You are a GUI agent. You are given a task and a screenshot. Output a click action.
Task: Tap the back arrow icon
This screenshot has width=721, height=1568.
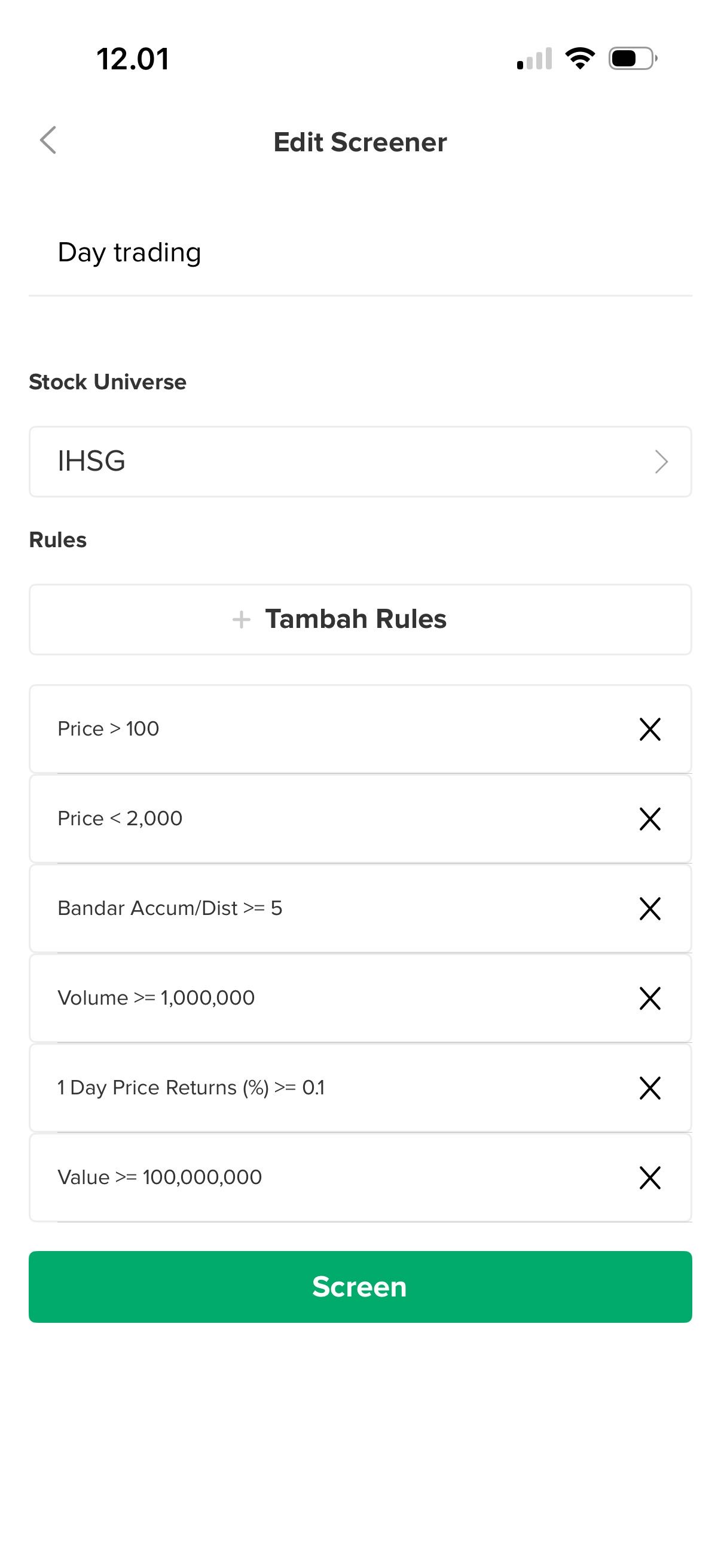coord(48,141)
